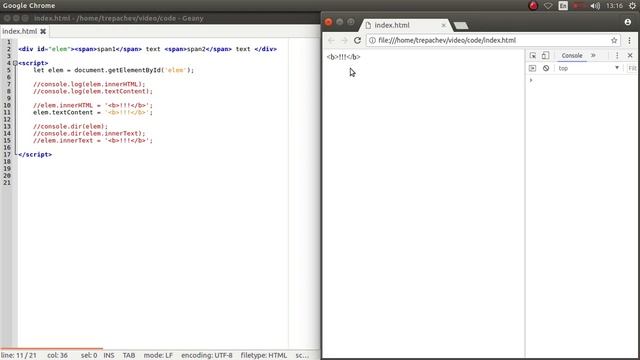The image size is (640, 360).
Task: Click line number 21 in Geany's margin
Action: click(x=7, y=182)
